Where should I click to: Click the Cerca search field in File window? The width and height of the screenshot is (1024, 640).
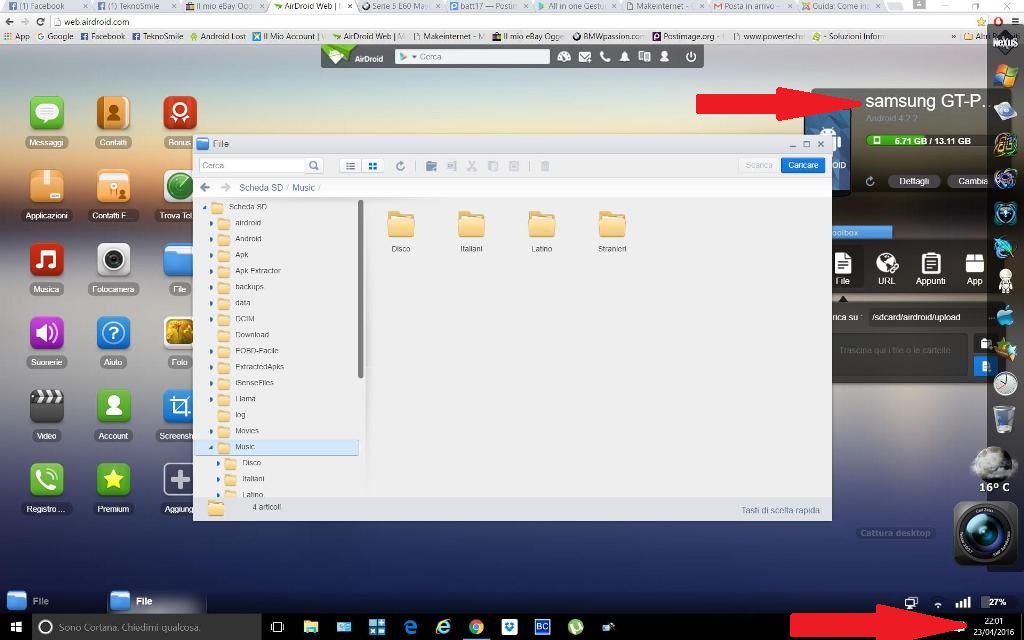click(x=253, y=166)
